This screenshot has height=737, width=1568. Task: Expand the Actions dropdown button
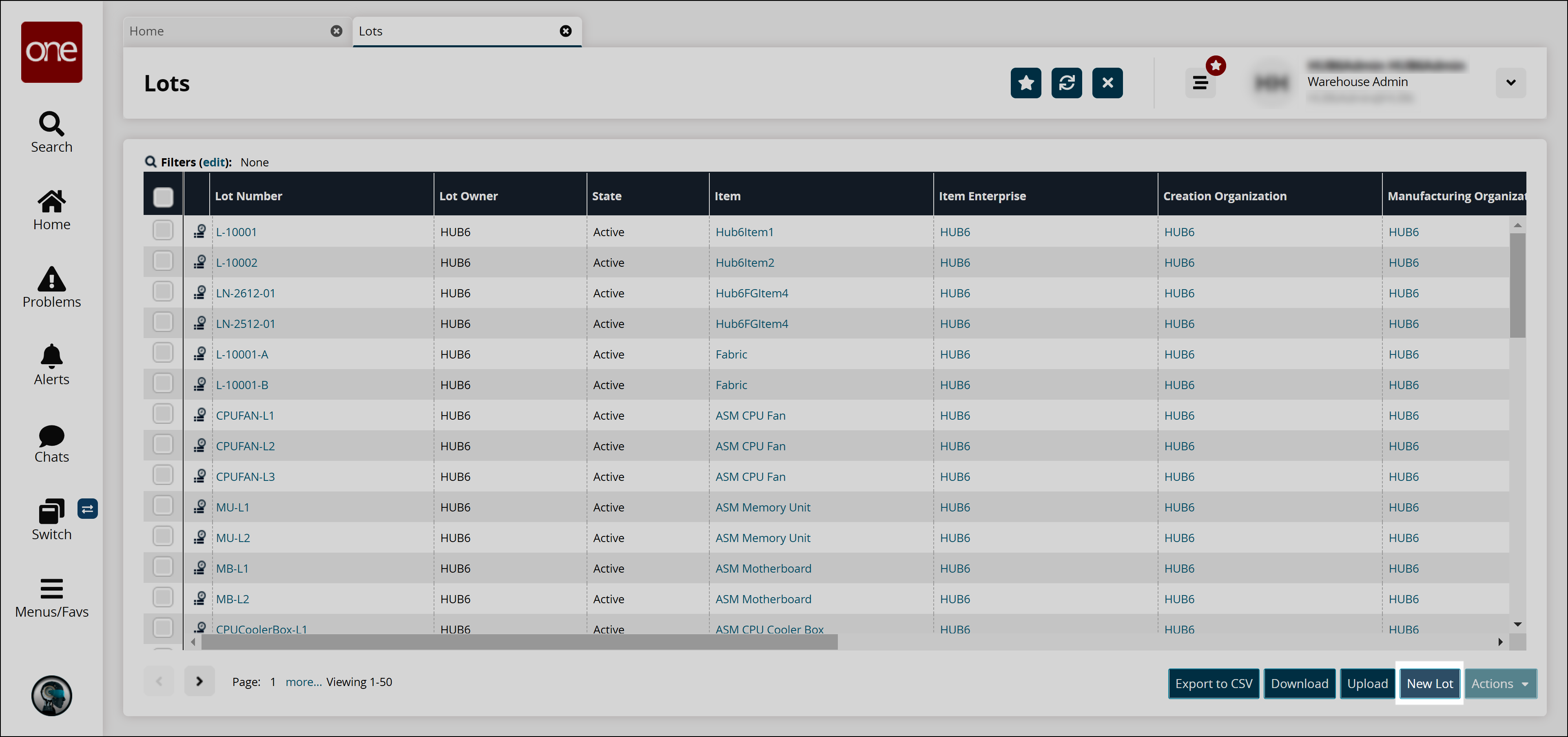[x=1500, y=684]
